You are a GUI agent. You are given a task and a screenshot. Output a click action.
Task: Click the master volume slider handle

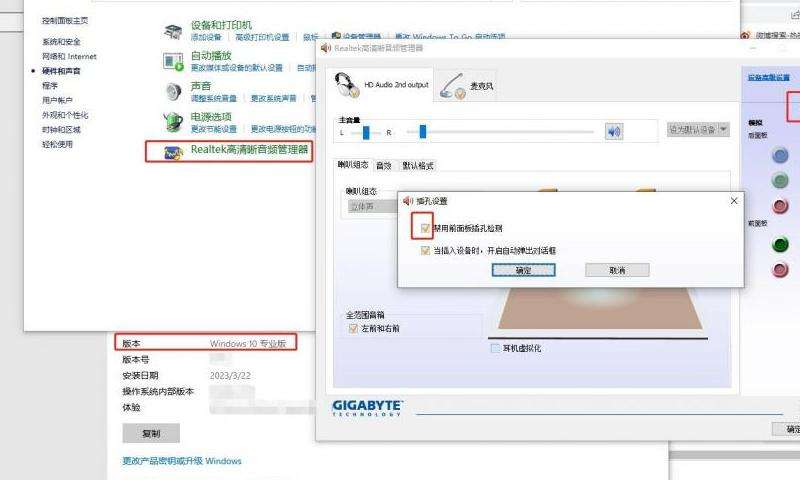[422, 132]
